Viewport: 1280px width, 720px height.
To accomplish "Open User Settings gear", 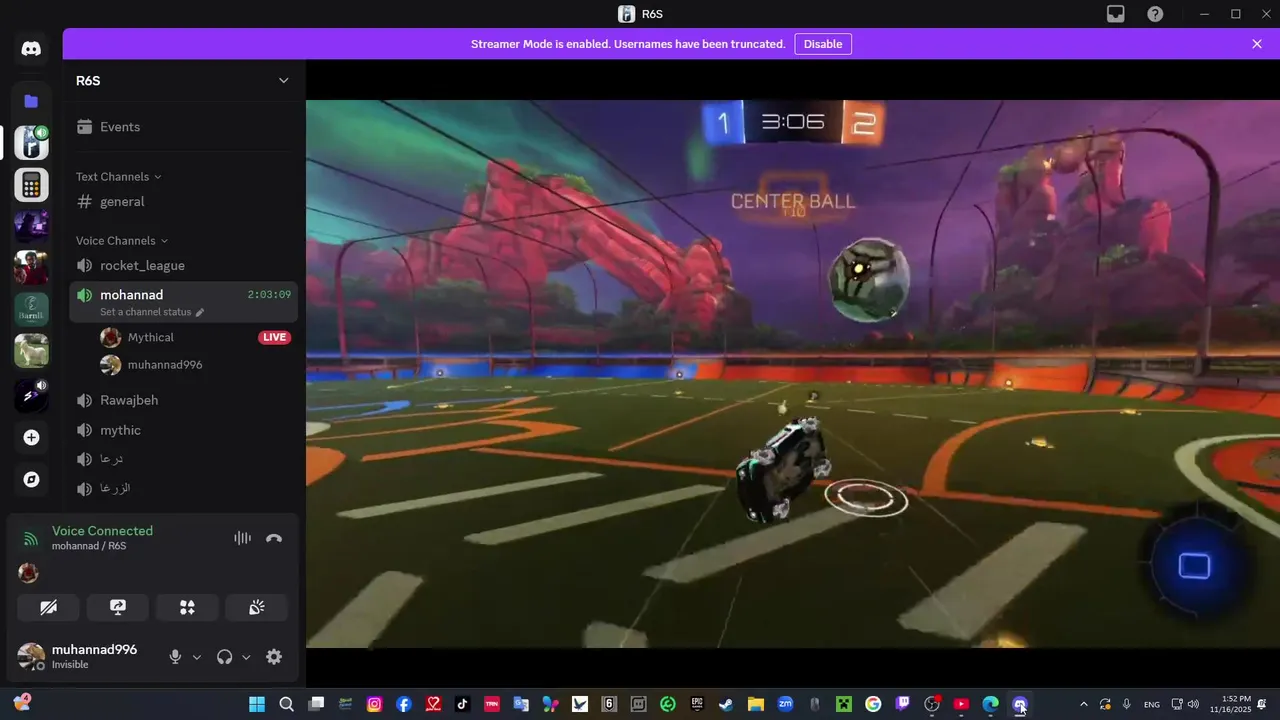I will click(274, 657).
